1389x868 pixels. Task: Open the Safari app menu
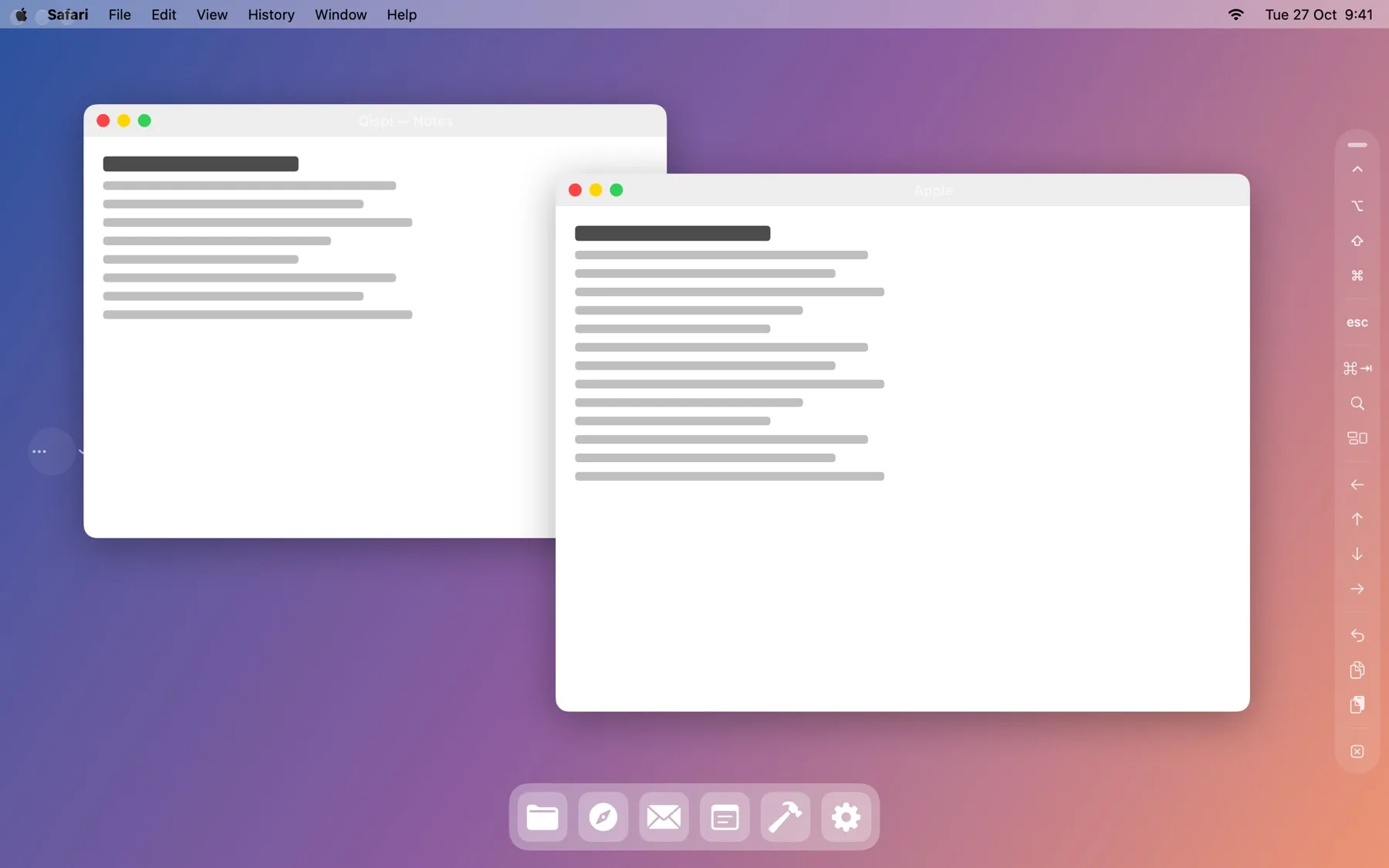(68, 15)
